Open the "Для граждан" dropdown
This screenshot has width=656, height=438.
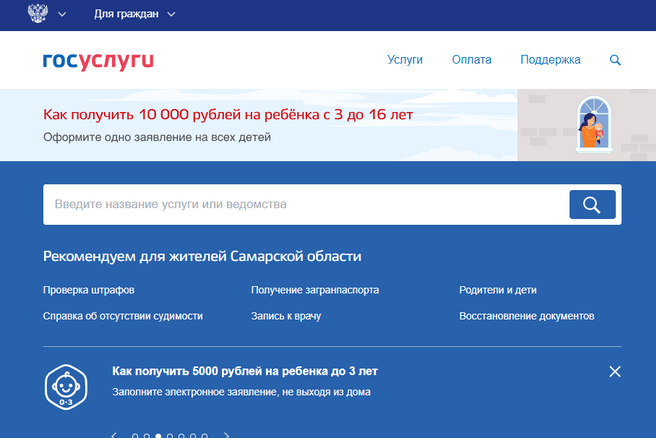click(134, 15)
